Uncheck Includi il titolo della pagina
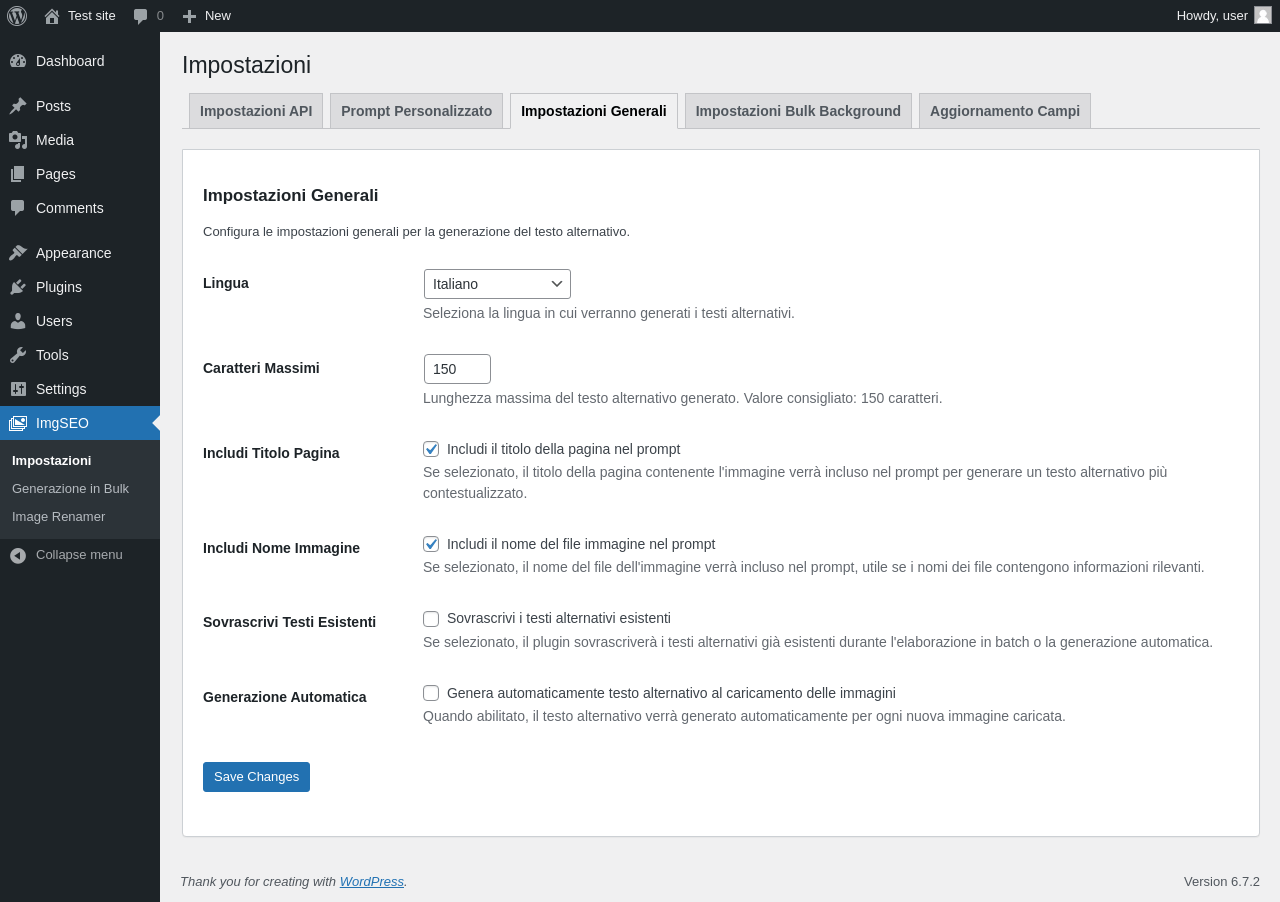Screen dimensions: 1280x902 point(431,449)
